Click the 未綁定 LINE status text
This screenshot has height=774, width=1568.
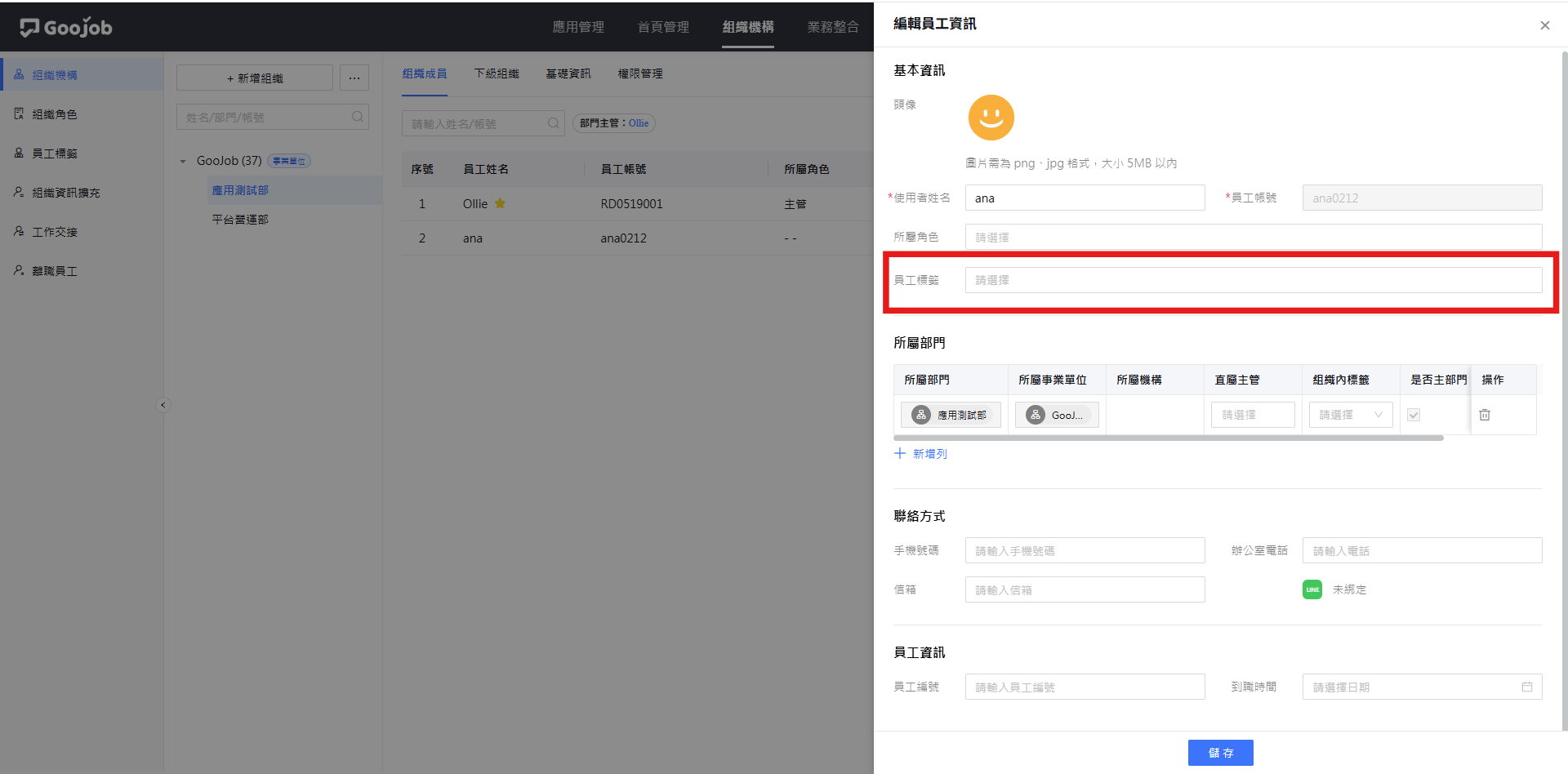coord(1349,589)
